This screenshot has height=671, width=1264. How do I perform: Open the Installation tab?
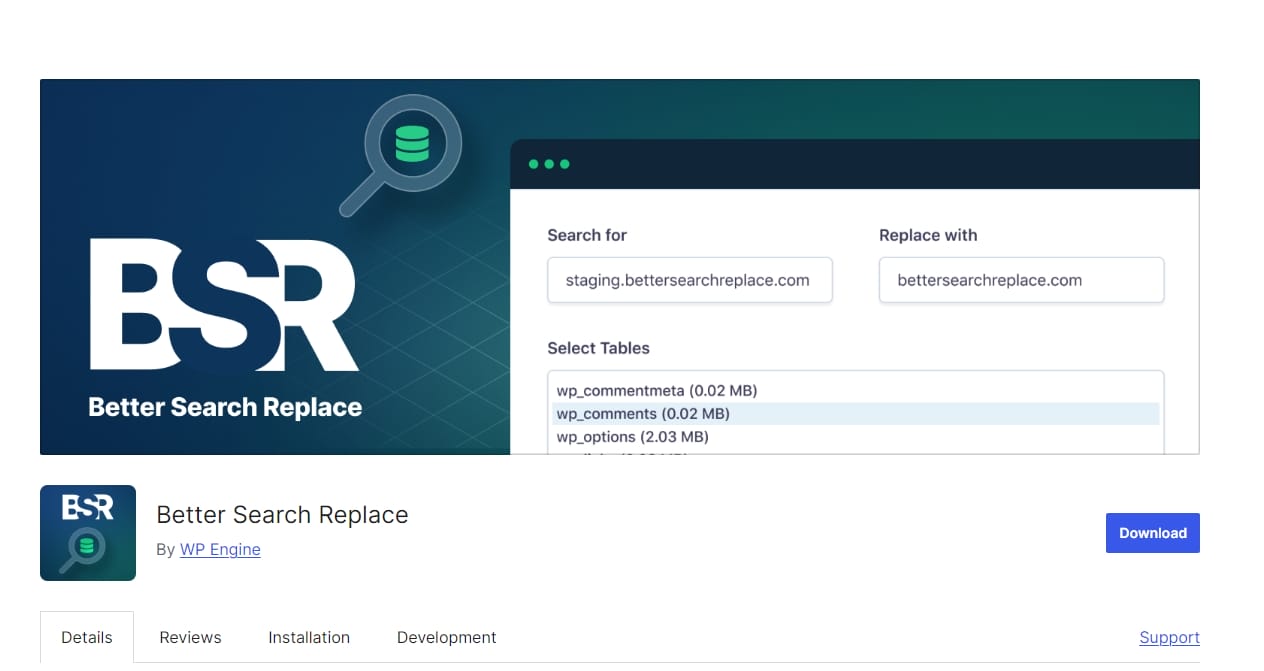point(309,637)
